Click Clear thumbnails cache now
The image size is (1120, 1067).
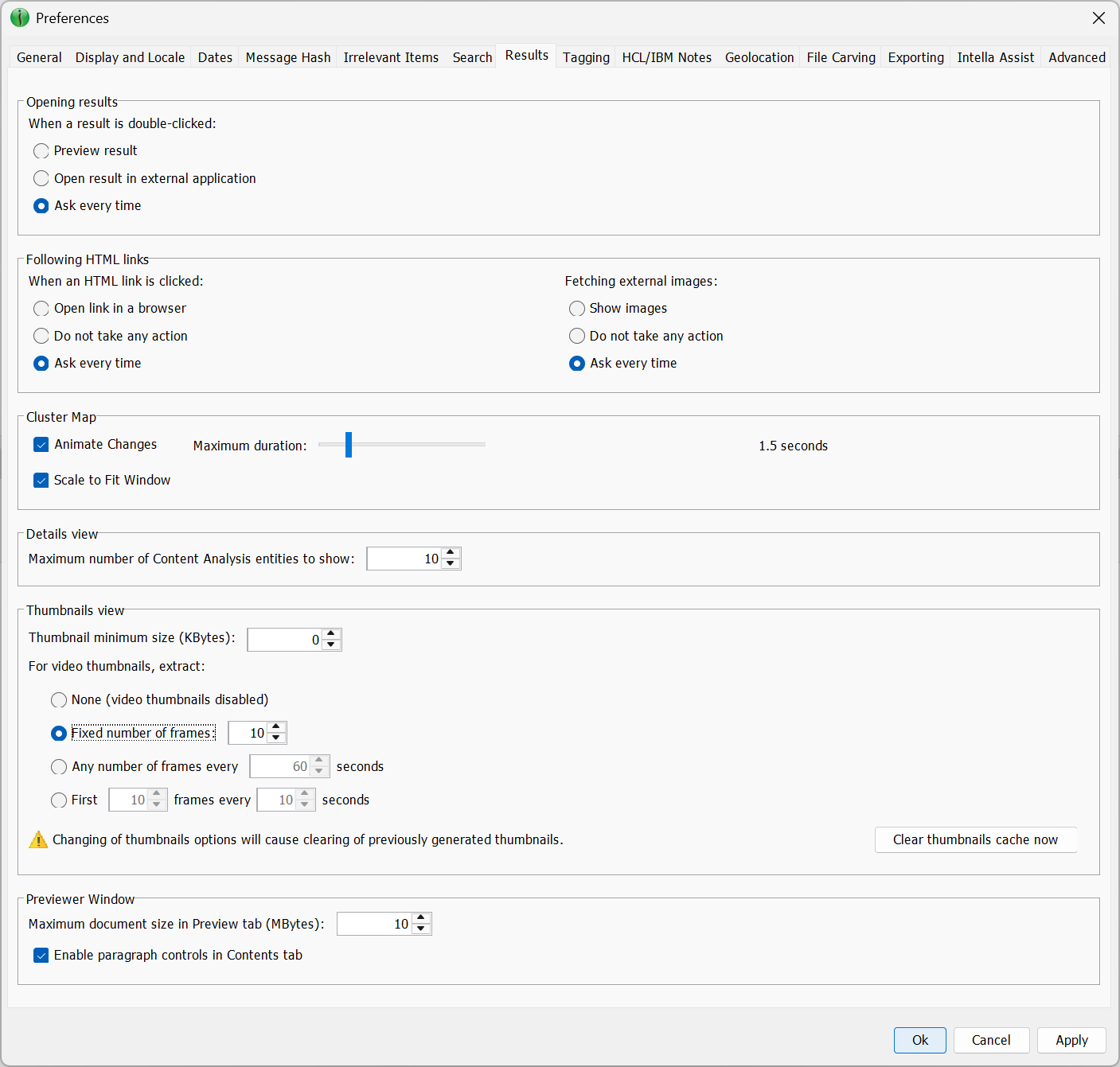pos(976,839)
